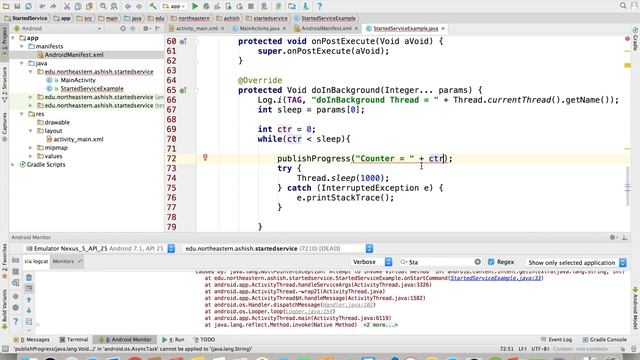This screenshot has width=640, height=360.
Task: Close the StartedServiceExample.java tab
Action: tap(443, 29)
